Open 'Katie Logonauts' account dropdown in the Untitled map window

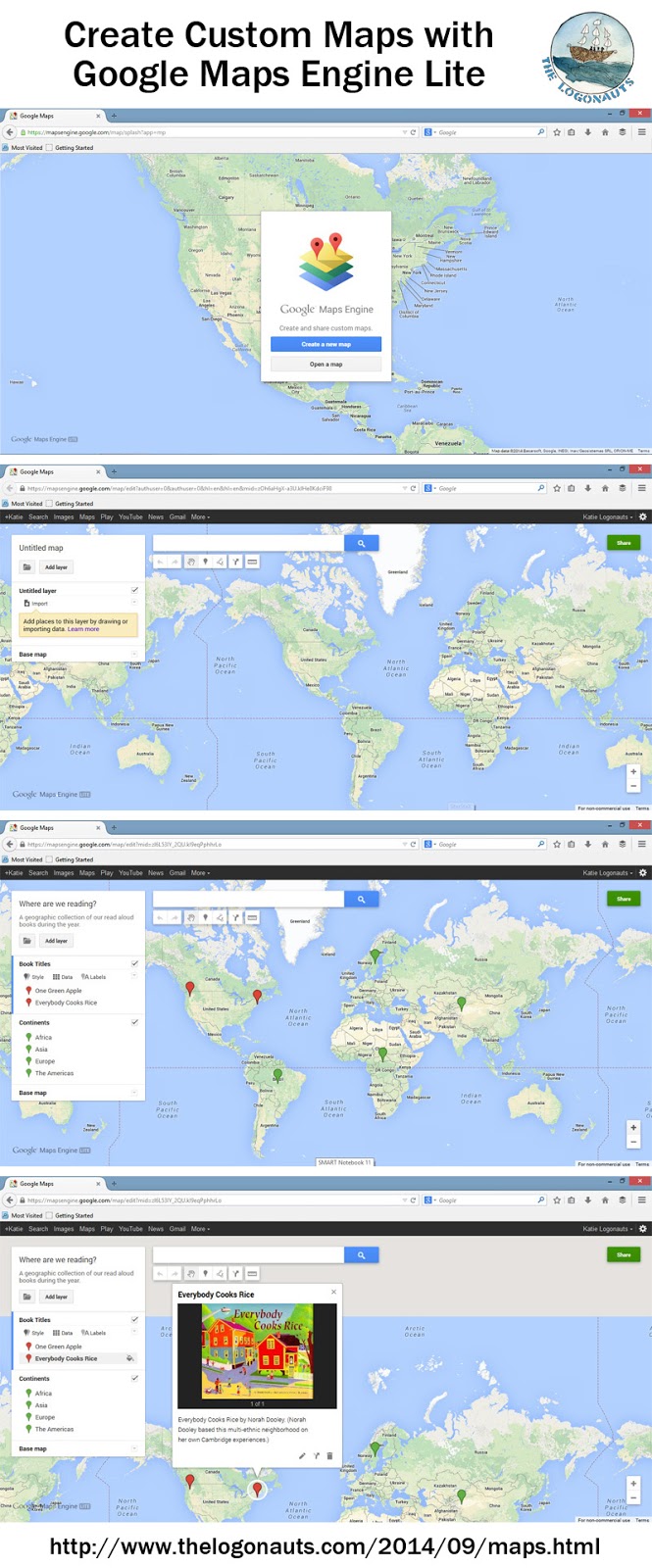[607, 516]
